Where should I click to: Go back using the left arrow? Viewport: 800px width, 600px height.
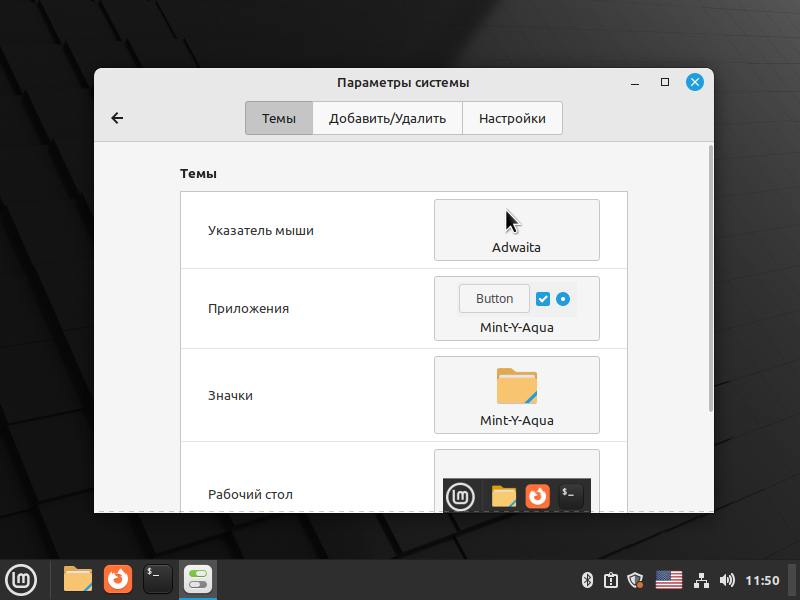pyautogui.click(x=117, y=118)
